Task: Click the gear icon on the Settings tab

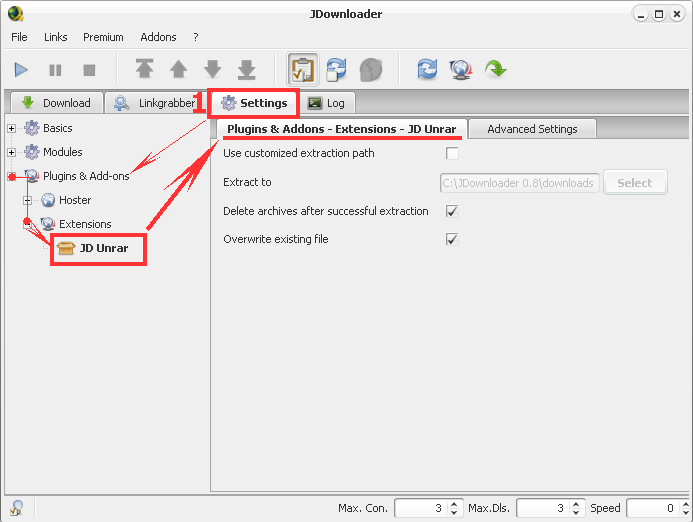Action: 228,103
